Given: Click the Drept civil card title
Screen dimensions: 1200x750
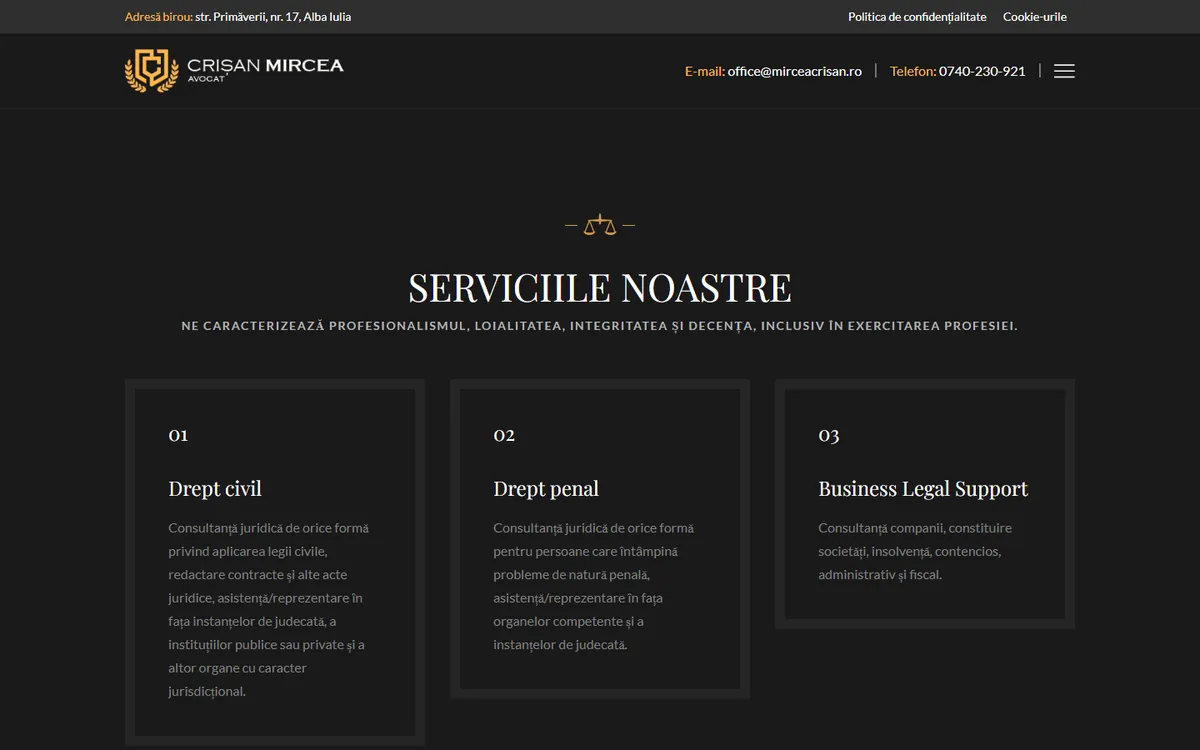Looking at the screenshot, I should [215, 489].
